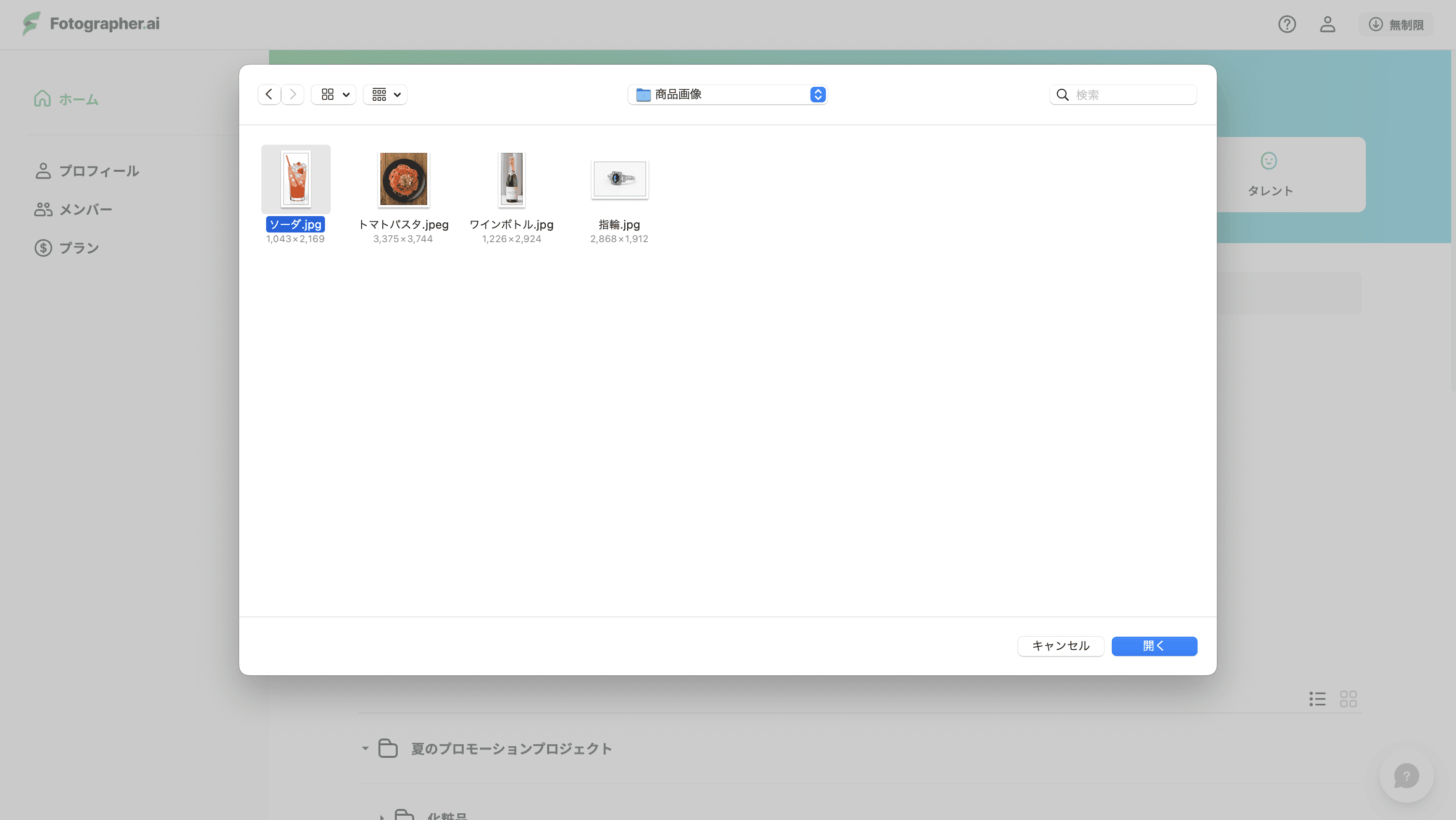
Task: Click the プラン dollar icon
Action: (x=43, y=248)
